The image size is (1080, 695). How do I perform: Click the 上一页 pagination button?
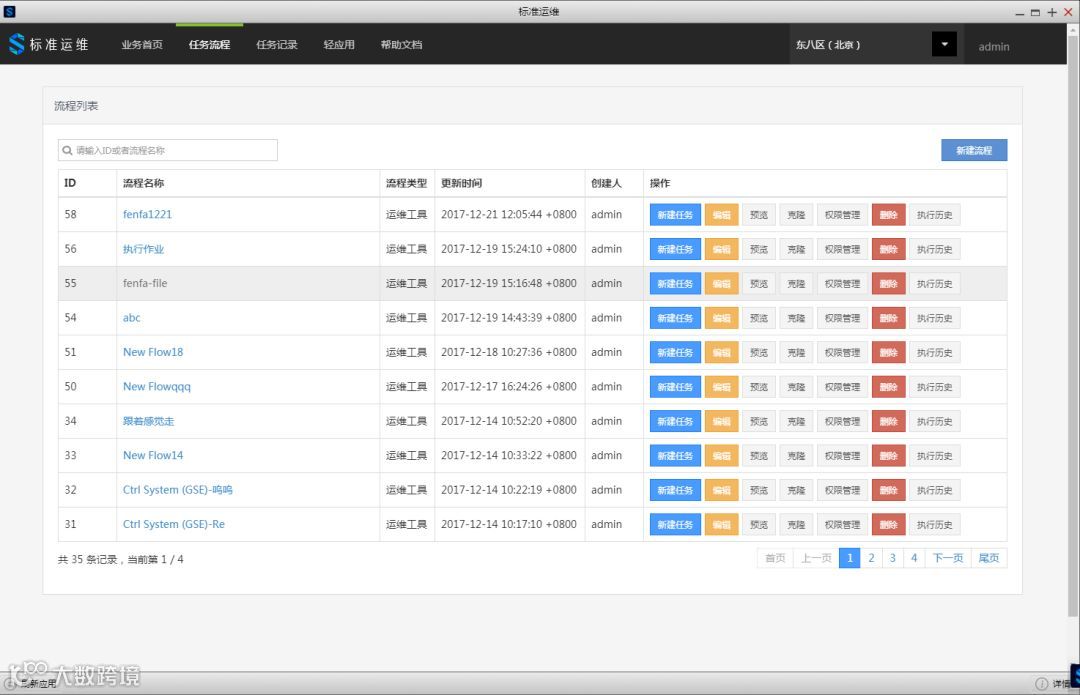[x=816, y=558]
